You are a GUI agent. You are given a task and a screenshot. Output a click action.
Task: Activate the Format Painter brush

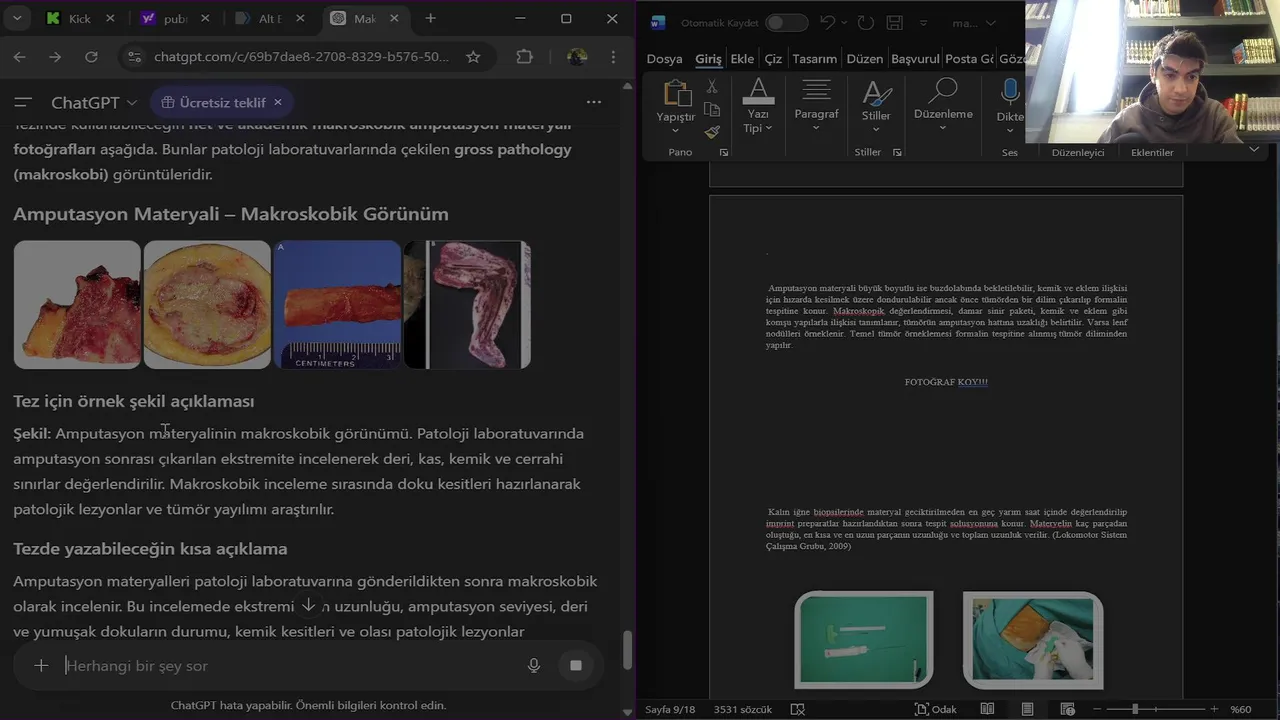pos(712,131)
